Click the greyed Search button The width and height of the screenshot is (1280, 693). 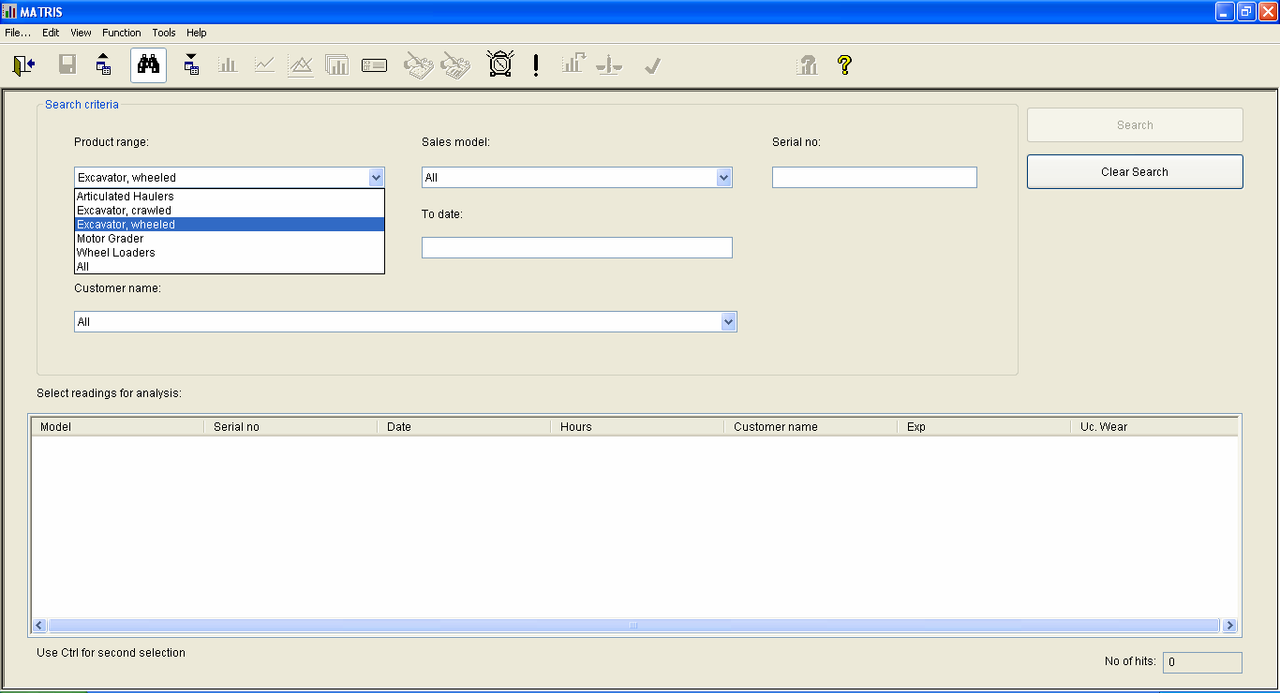point(1135,125)
